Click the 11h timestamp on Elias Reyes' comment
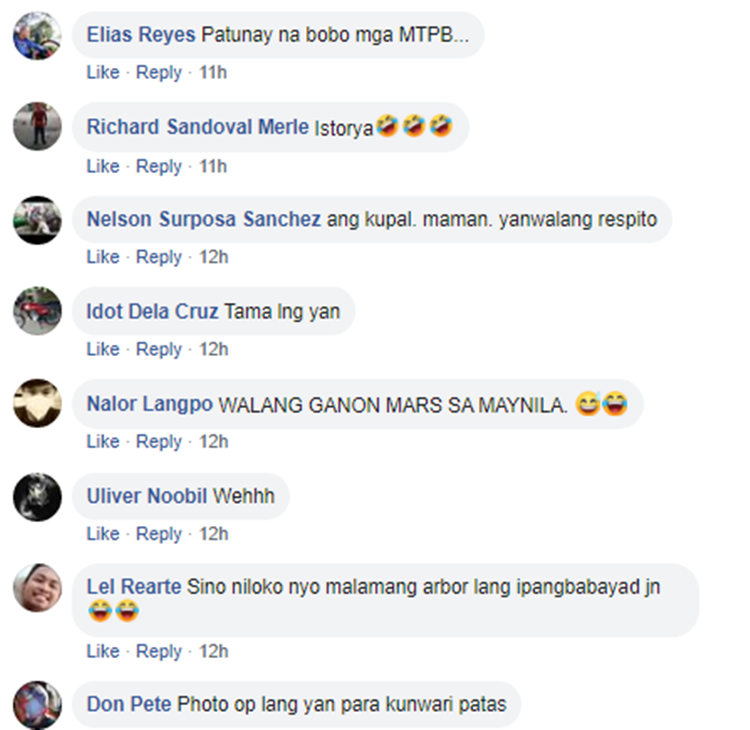This screenshot has height=730, width=750. pos(213,72)
